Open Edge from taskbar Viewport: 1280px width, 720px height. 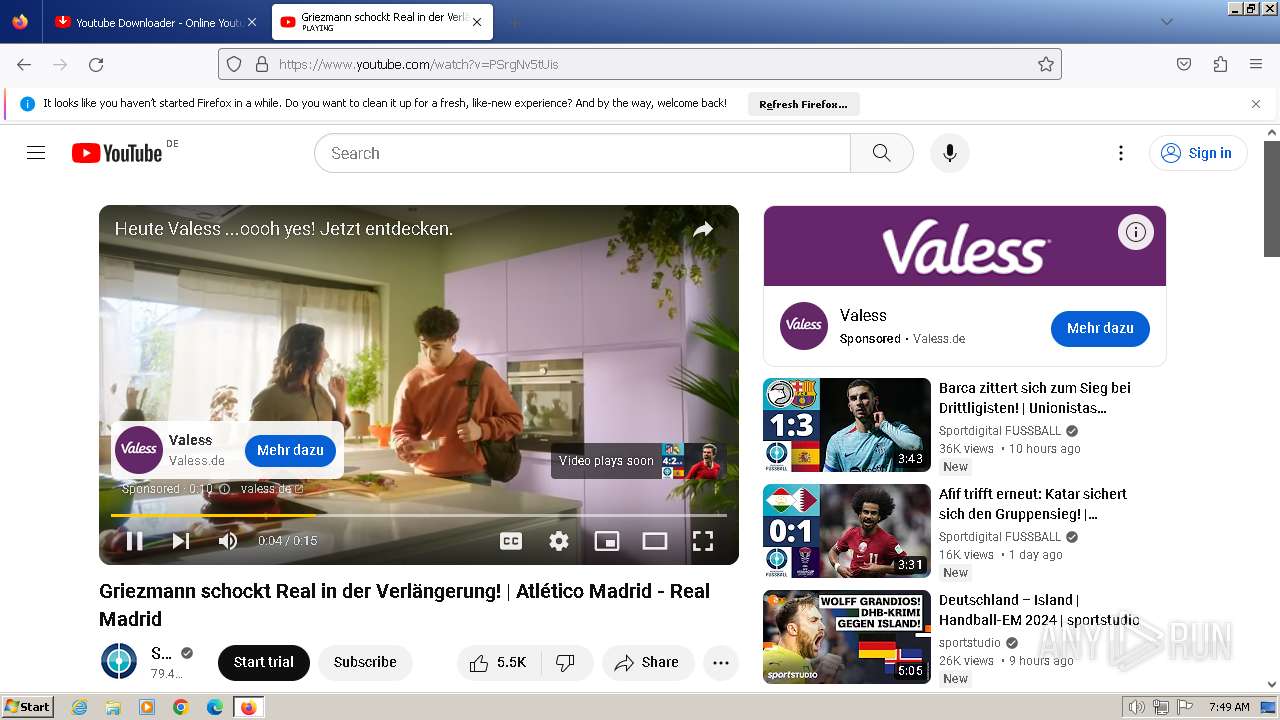215,707
